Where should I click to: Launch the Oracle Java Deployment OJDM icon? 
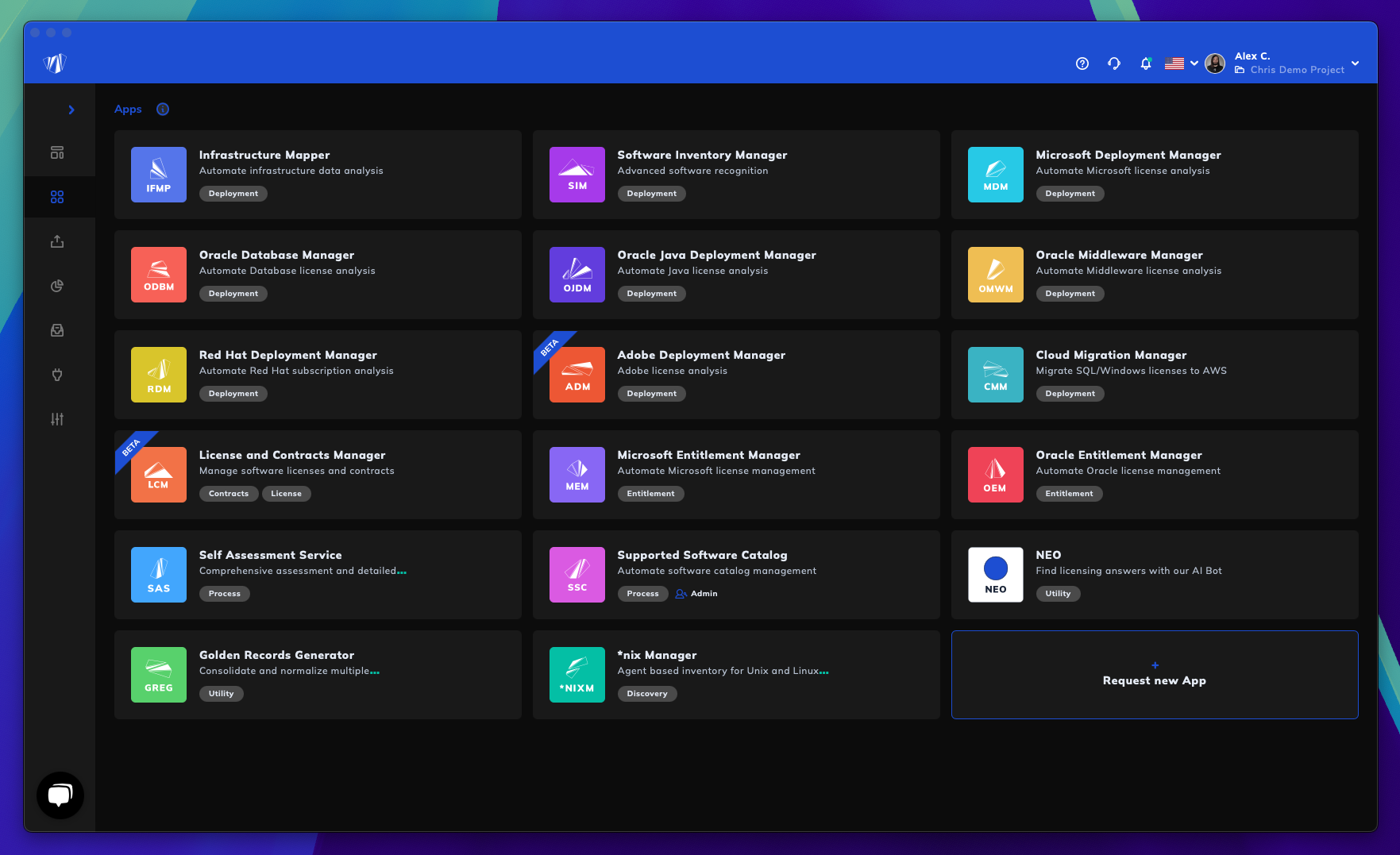point(577,275)
